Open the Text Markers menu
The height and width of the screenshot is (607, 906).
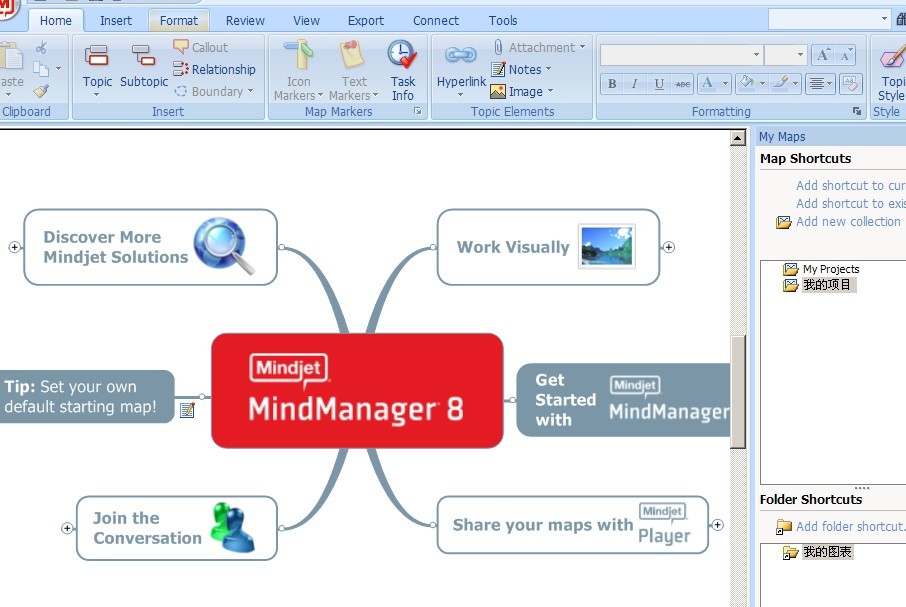[x=353, y=70]
